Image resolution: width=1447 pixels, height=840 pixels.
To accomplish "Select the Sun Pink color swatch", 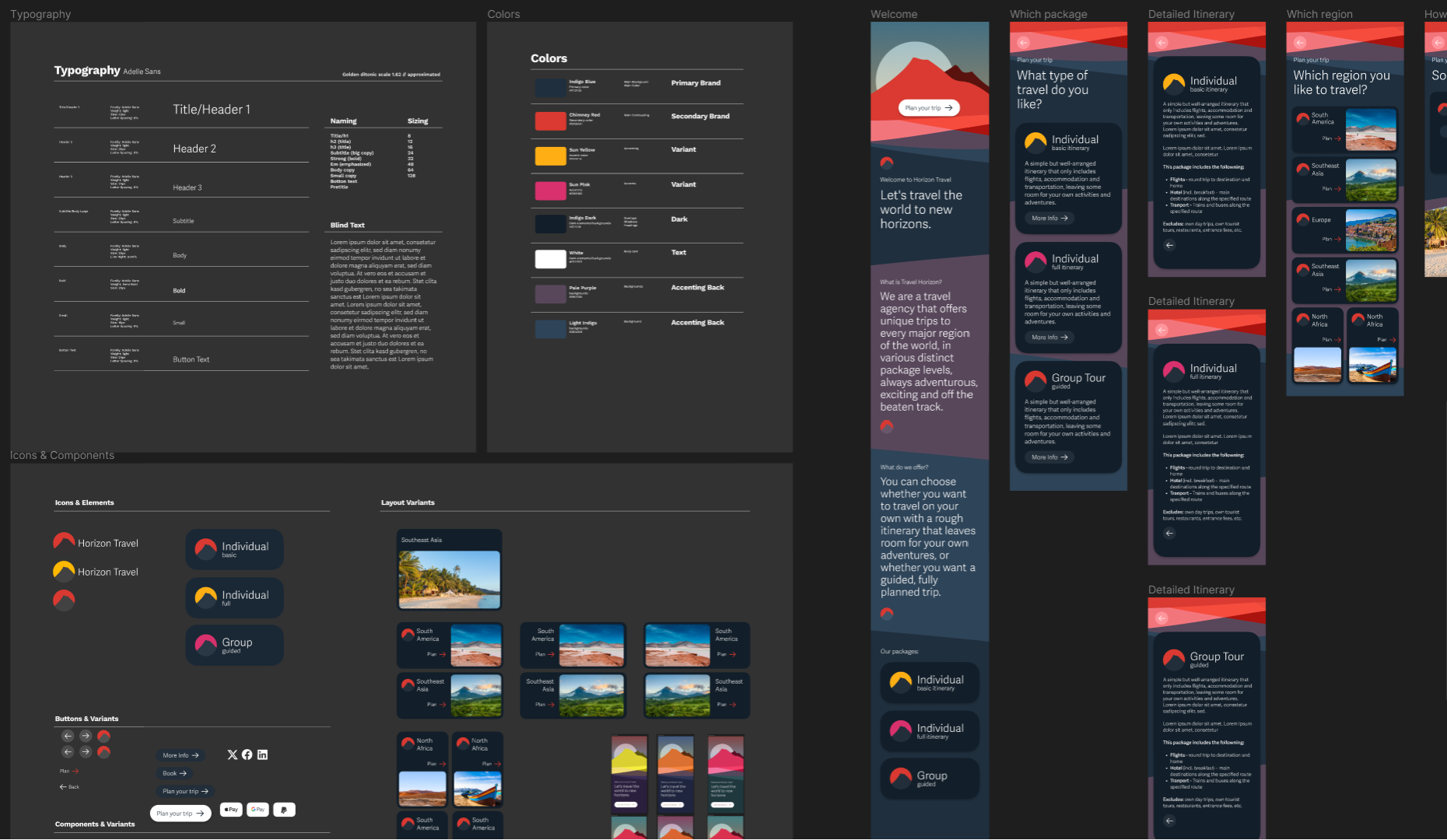I will coord(550,191).
